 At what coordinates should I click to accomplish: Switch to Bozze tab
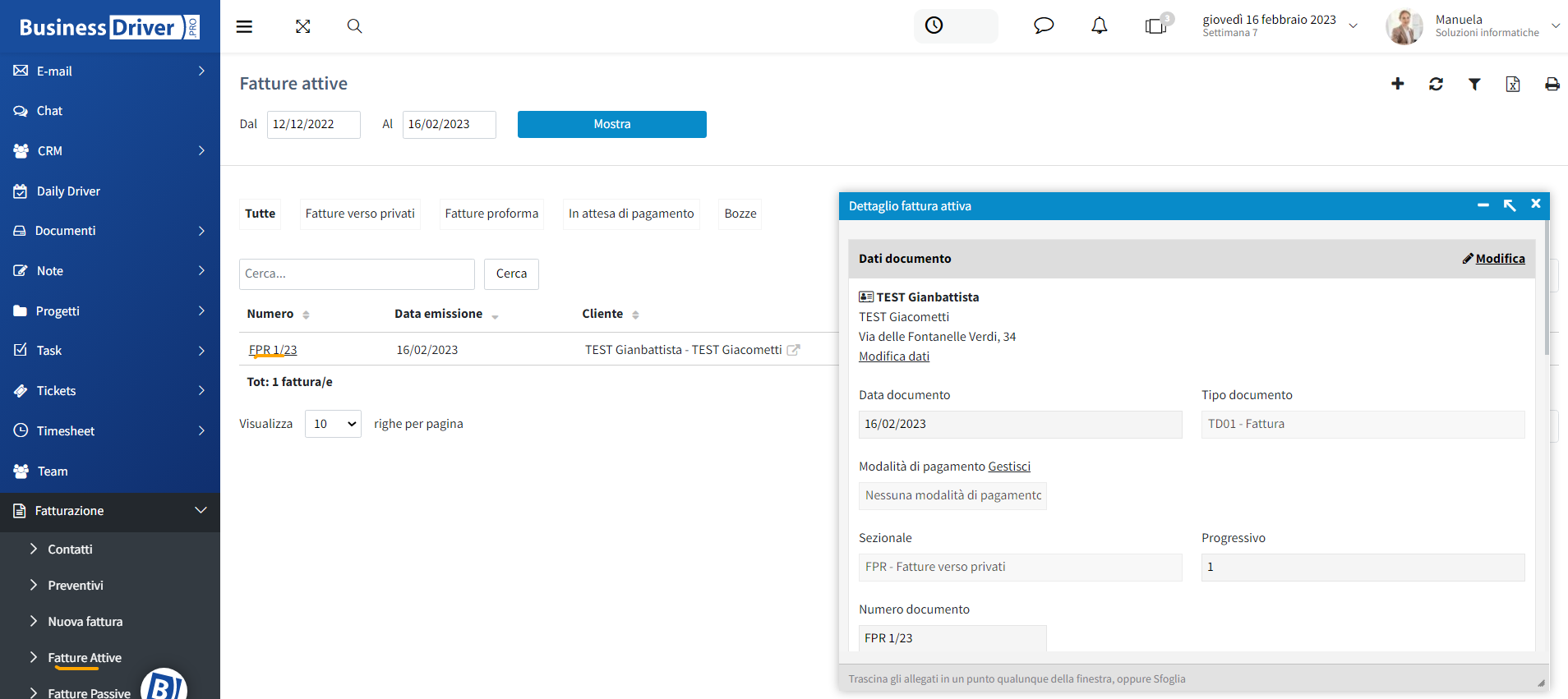[740, 214]
